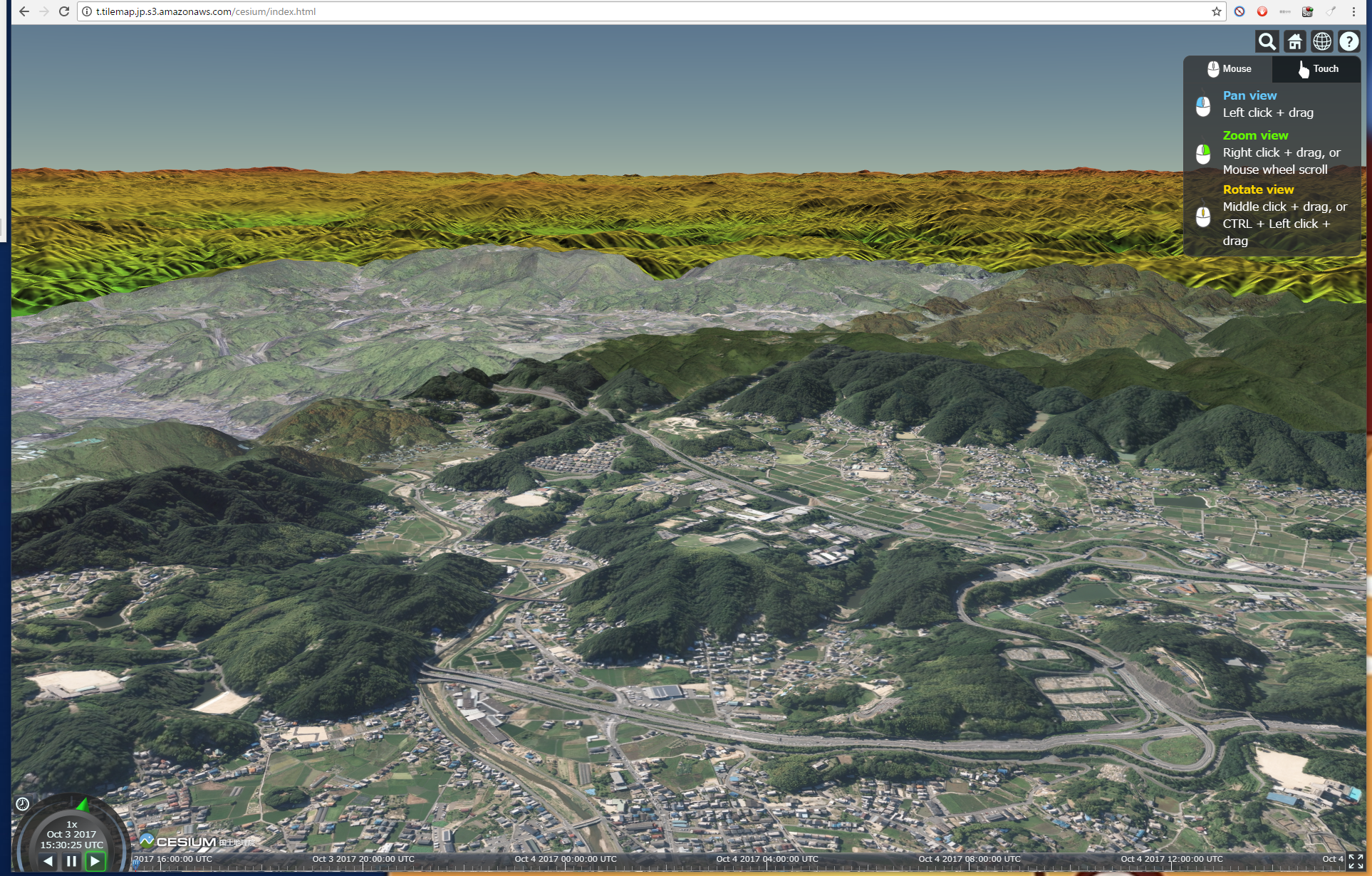This screenshot has height=876, width=1372.
Task: Open the Cesium geocoder search icon
Action: pos(1267,42)
